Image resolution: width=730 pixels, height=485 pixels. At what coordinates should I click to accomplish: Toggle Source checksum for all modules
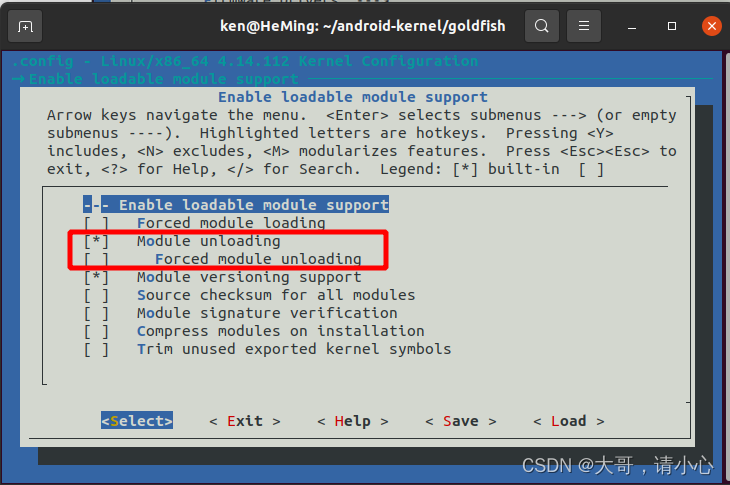click(96, 295)
